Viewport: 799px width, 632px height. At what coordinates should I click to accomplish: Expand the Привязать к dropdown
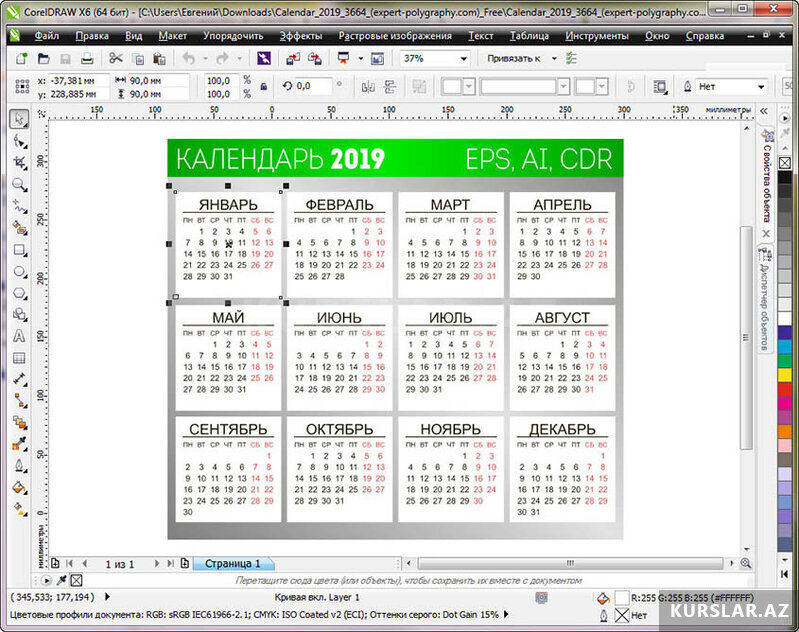554,59
